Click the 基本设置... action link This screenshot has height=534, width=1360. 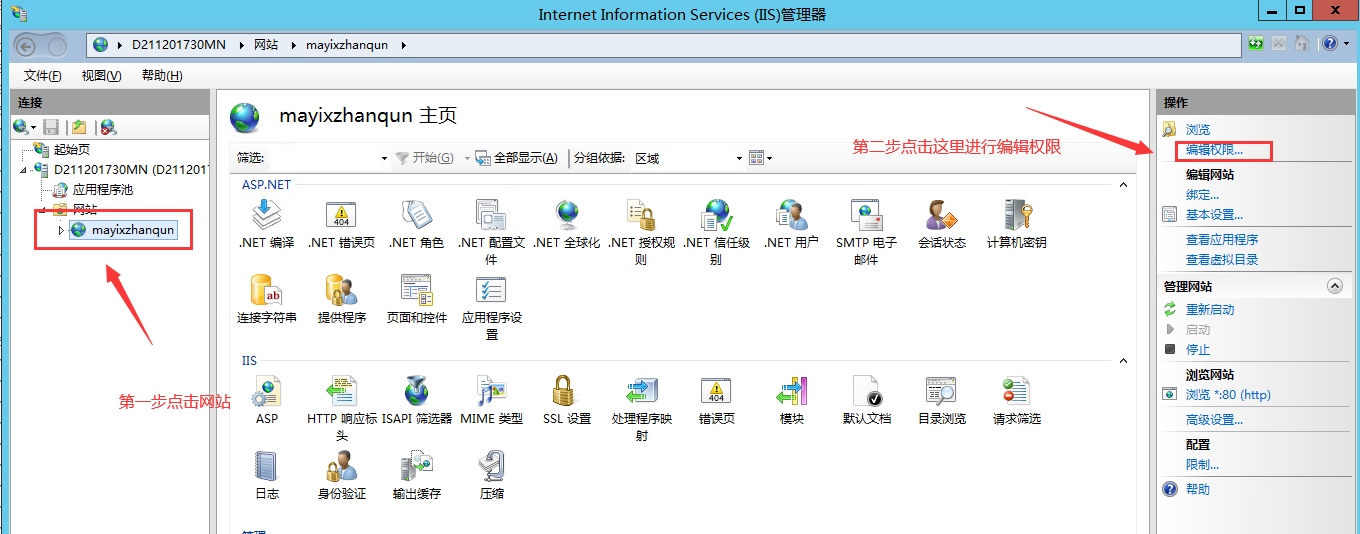pyautogui.click(x=1214, y=215)
